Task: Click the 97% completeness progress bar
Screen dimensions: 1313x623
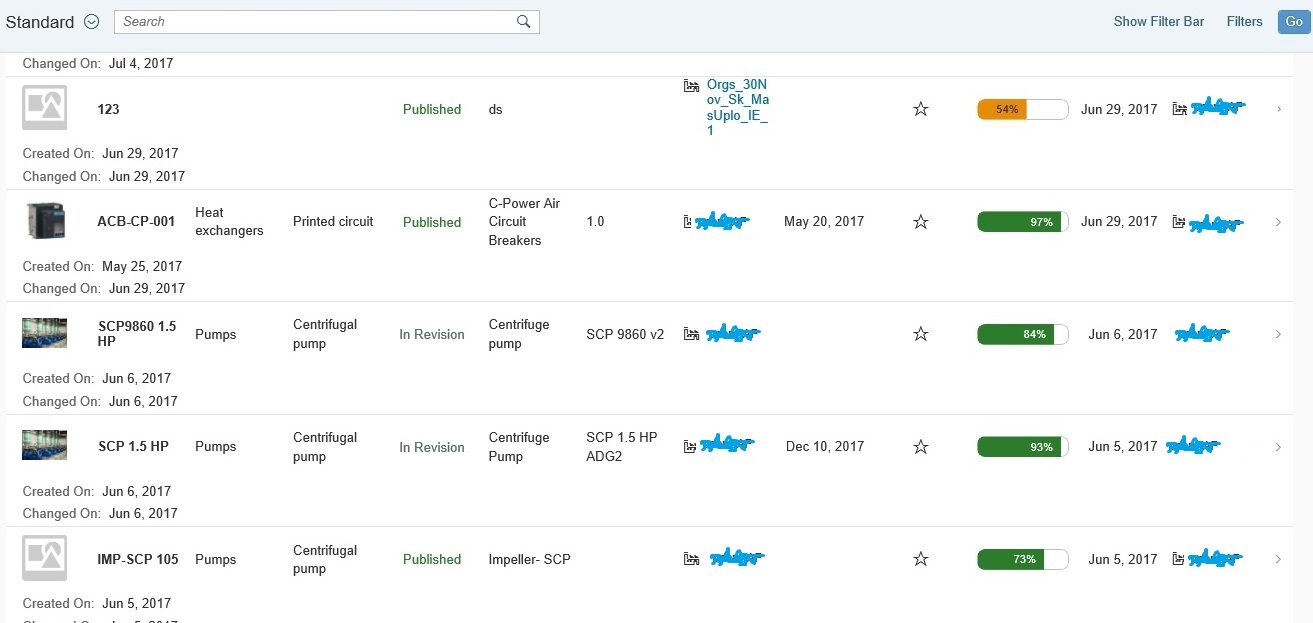Action: pyautogui.click(x=1022, y=222)
